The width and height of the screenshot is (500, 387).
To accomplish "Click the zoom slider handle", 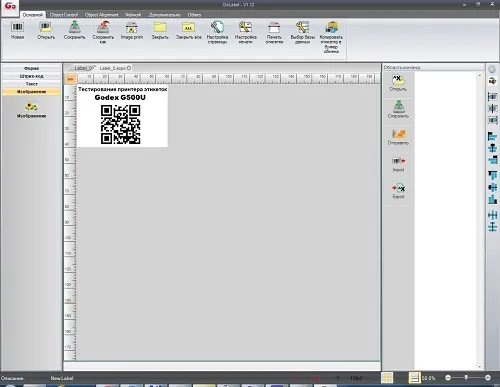I will tap(466, 377).
